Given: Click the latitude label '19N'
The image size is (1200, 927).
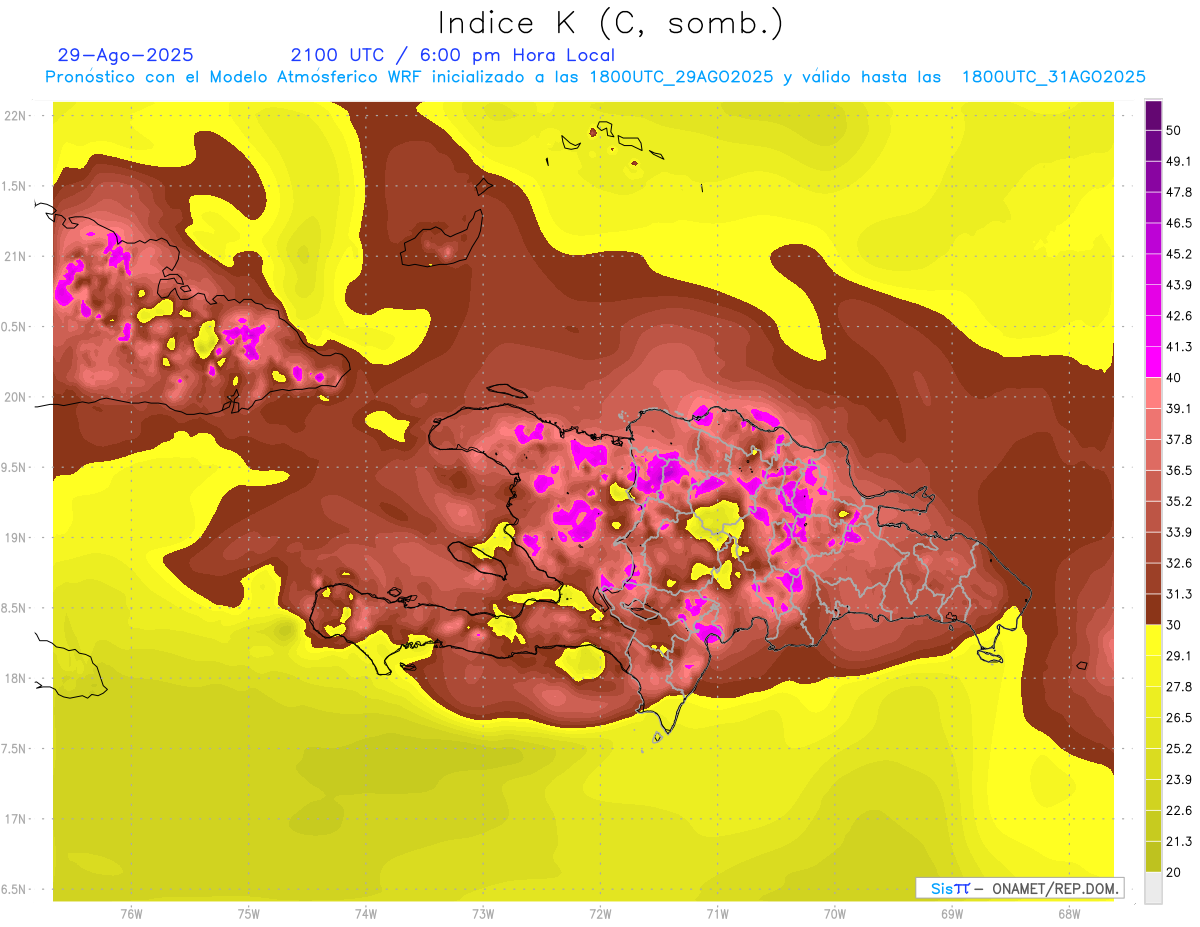Looking at the screenshot, I should pos(17,538).
